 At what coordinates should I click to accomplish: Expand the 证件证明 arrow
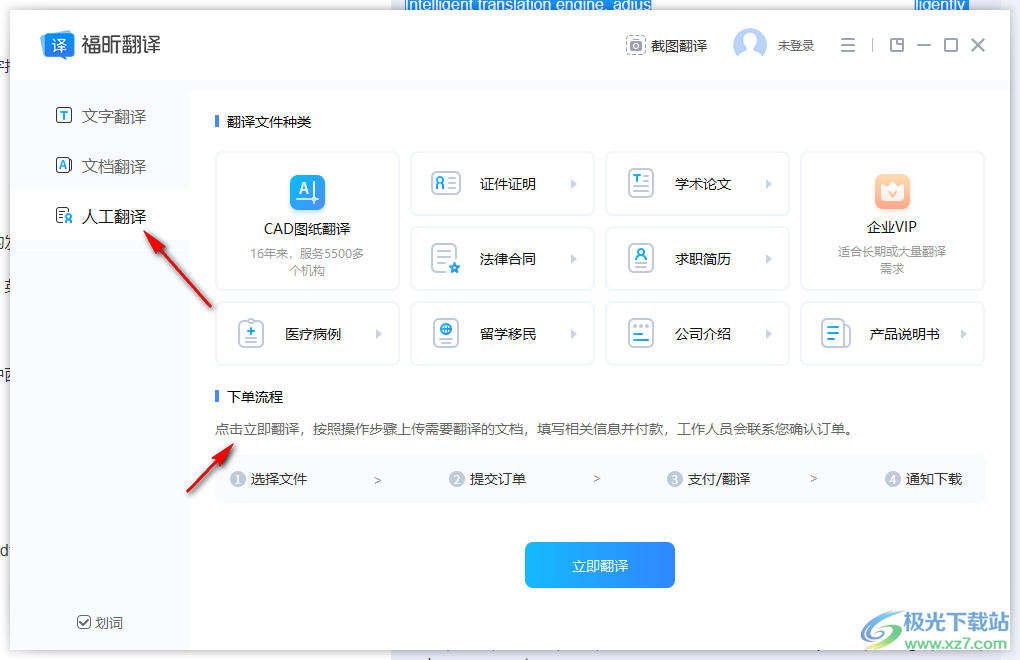coord(574,184)
